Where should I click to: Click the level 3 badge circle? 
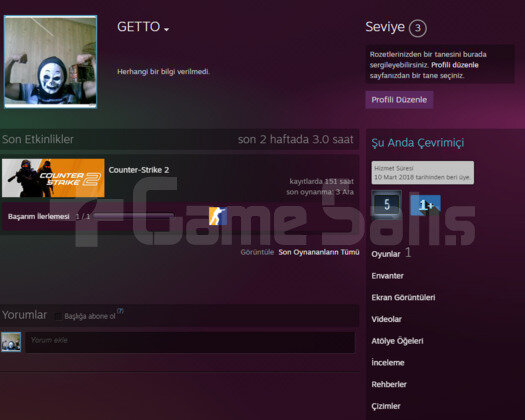418,28
